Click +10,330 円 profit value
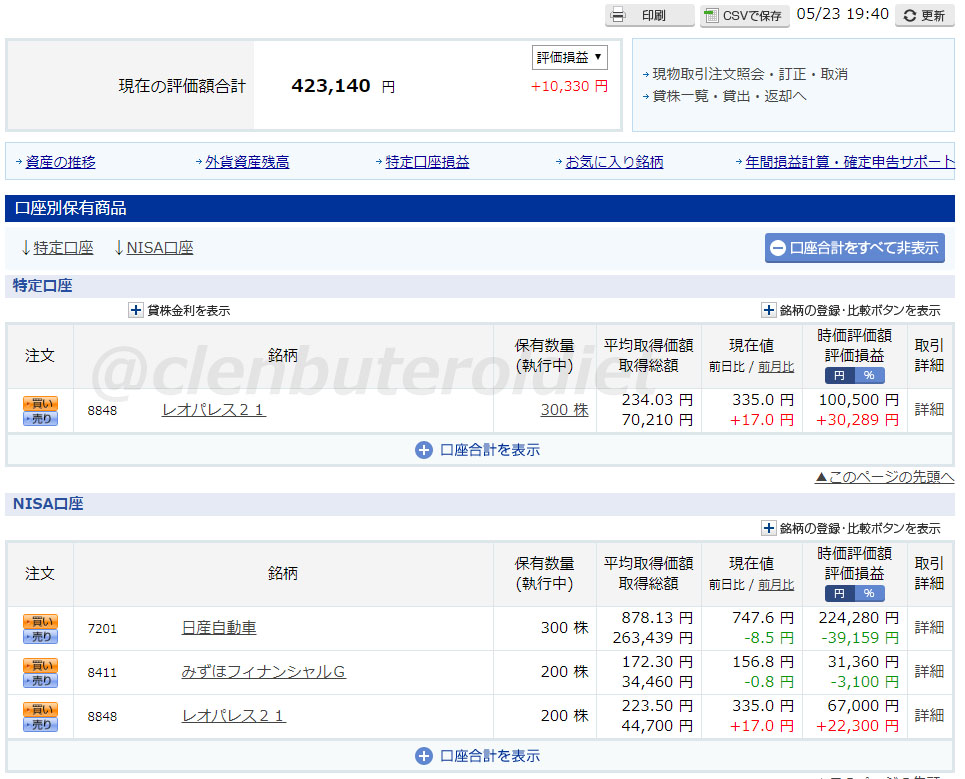The image size is (965, 779). click(x=569, y=86)
